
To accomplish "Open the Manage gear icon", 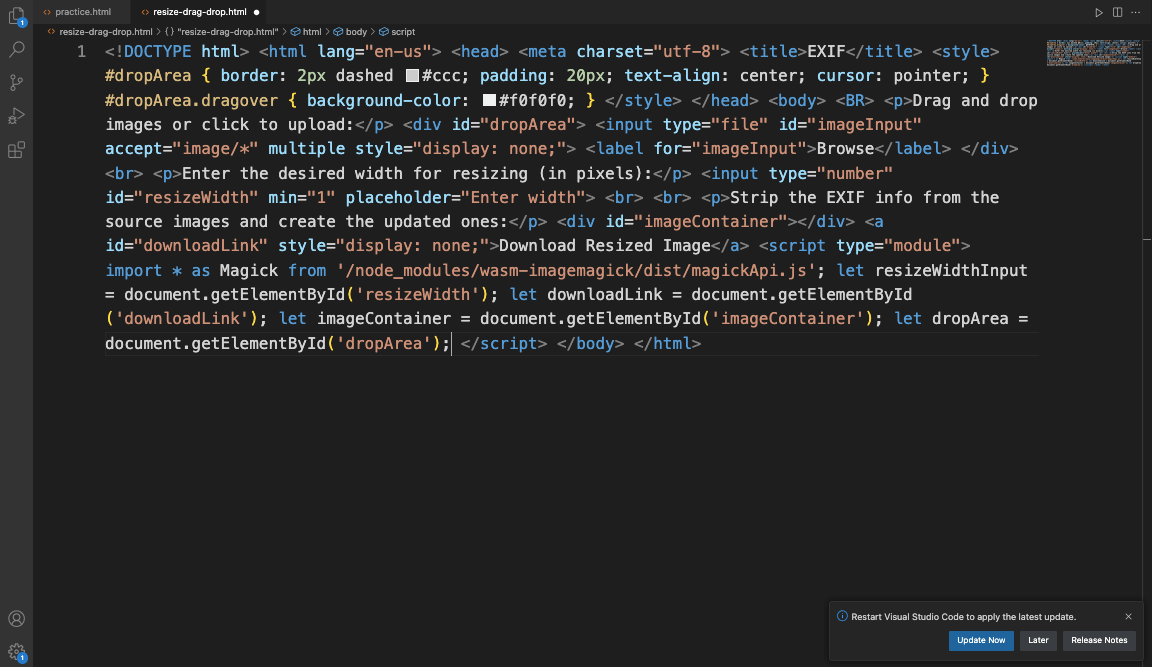I will coord(16,650).
